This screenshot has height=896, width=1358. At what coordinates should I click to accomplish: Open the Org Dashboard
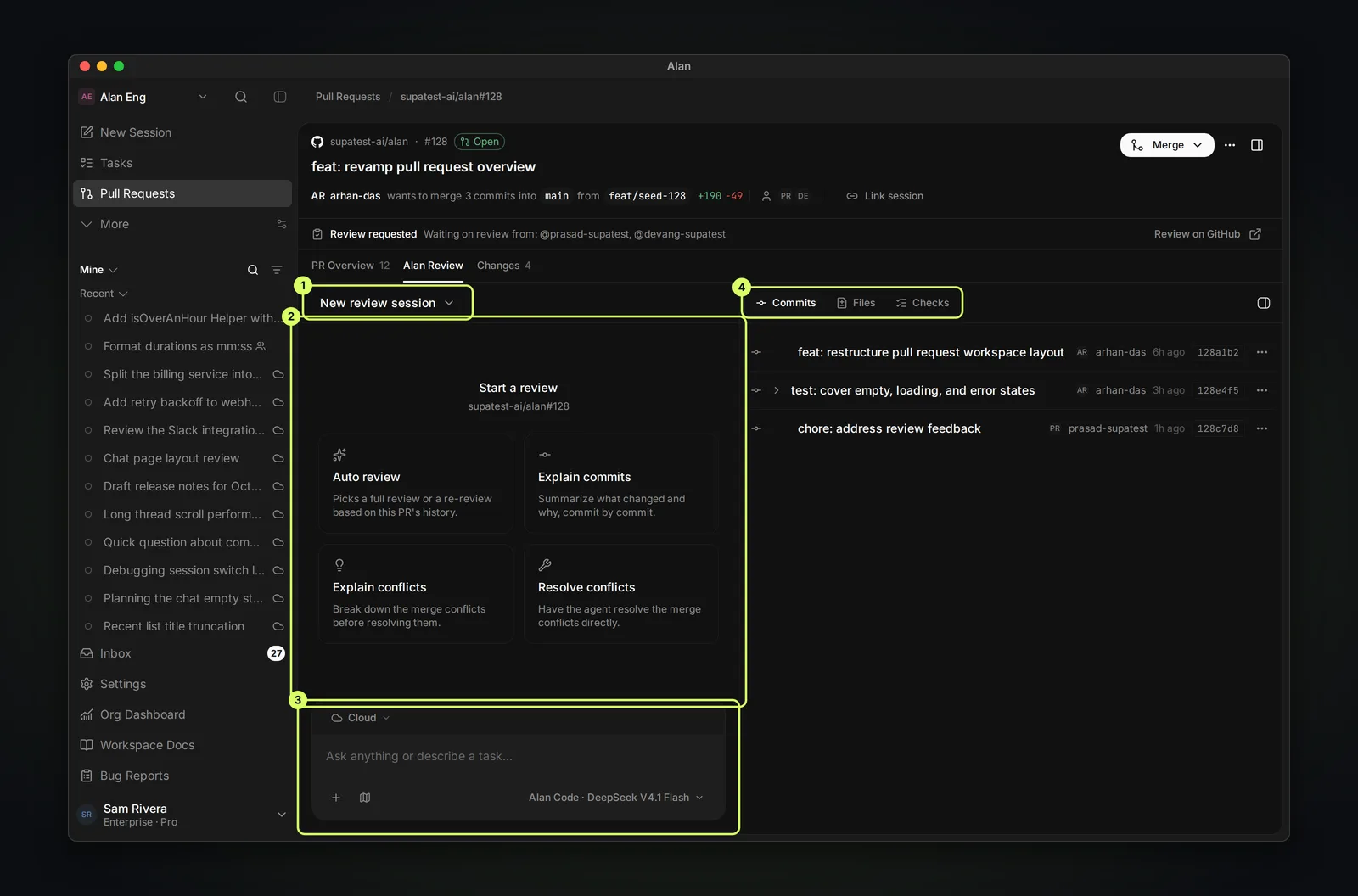[x=182, y=714]
